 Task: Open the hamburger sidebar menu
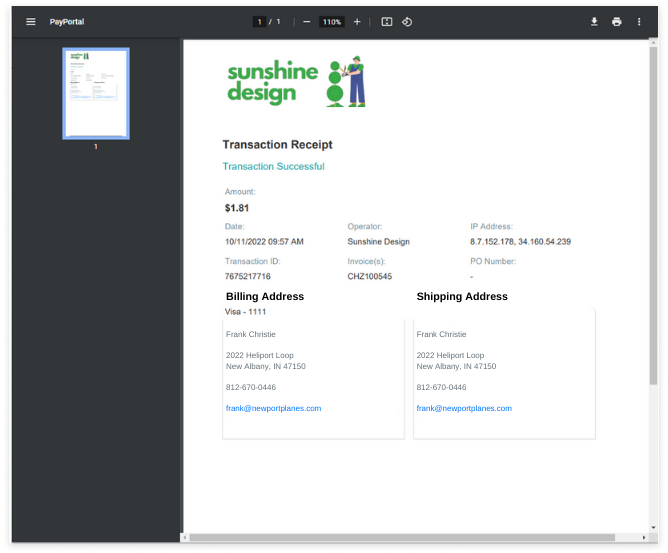point(31,22)
